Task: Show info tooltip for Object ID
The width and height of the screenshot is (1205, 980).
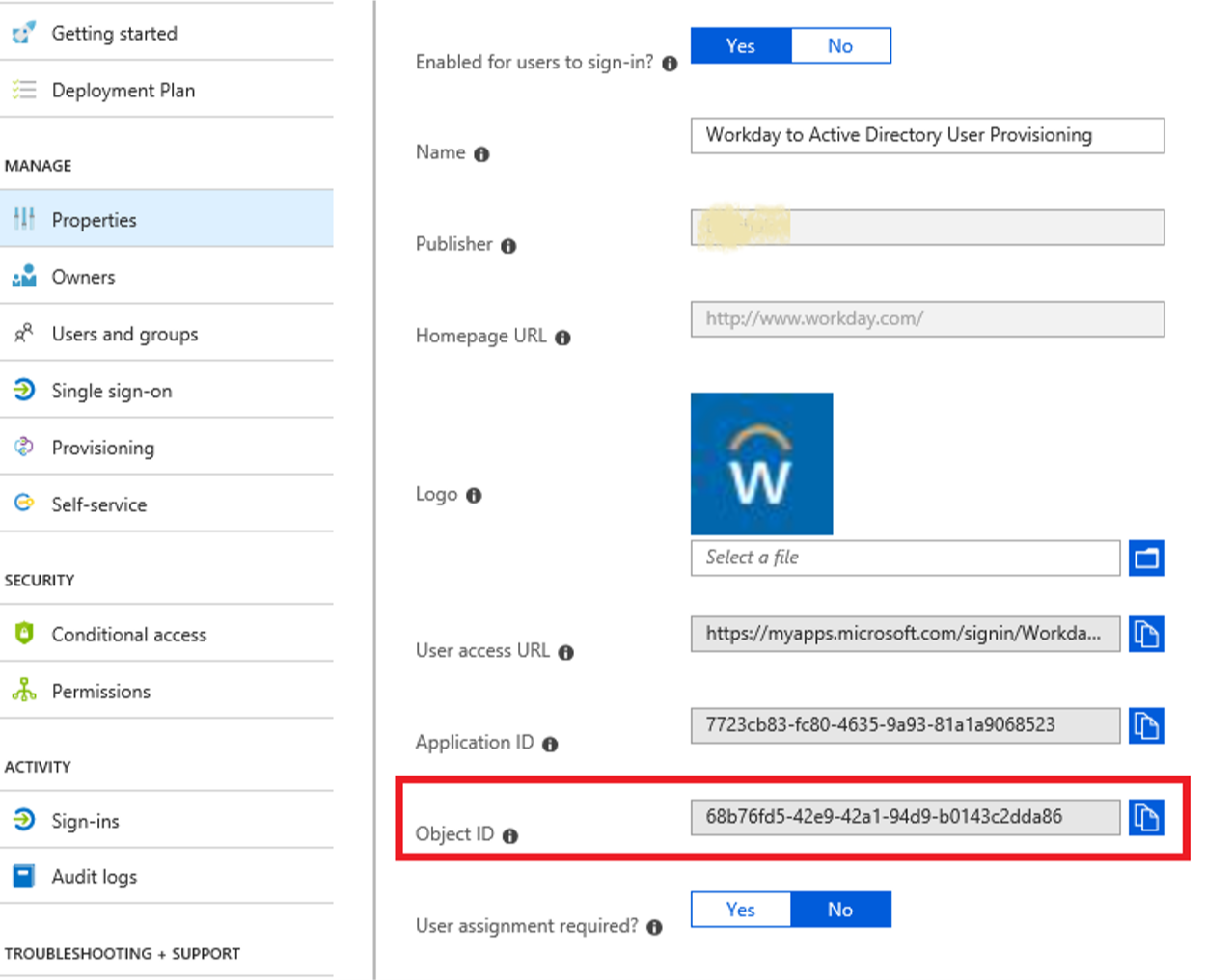Action: [x=510, y=836]
